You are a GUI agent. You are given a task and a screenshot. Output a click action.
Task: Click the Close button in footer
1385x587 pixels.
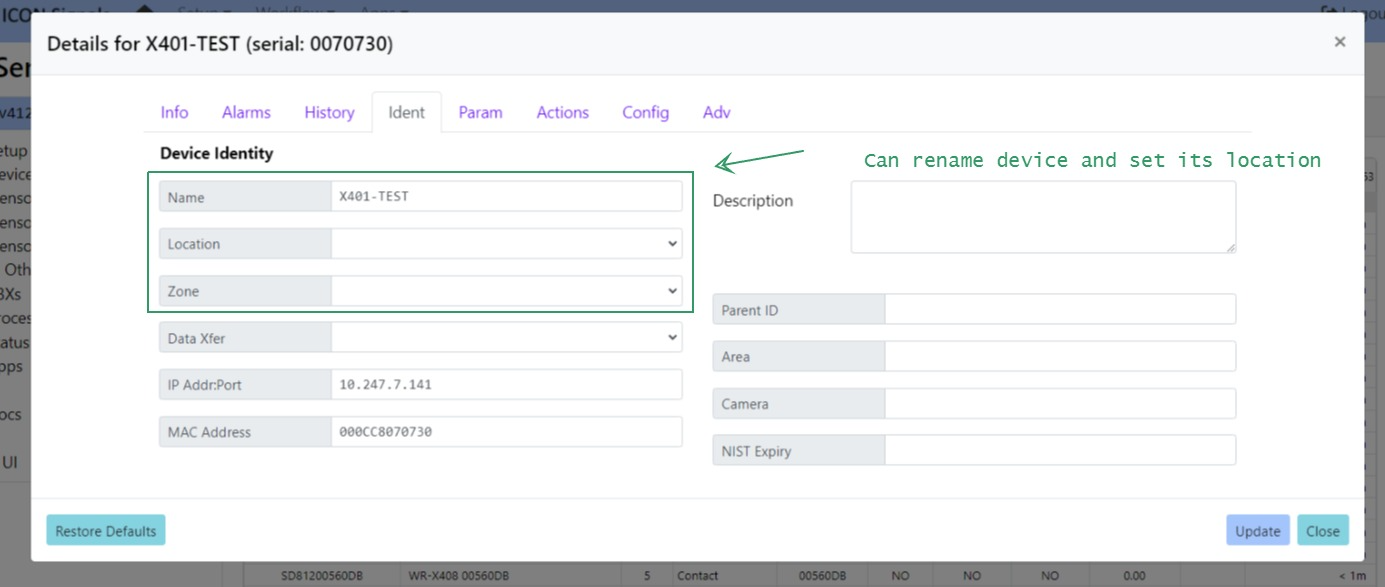tap(1322, 531)
